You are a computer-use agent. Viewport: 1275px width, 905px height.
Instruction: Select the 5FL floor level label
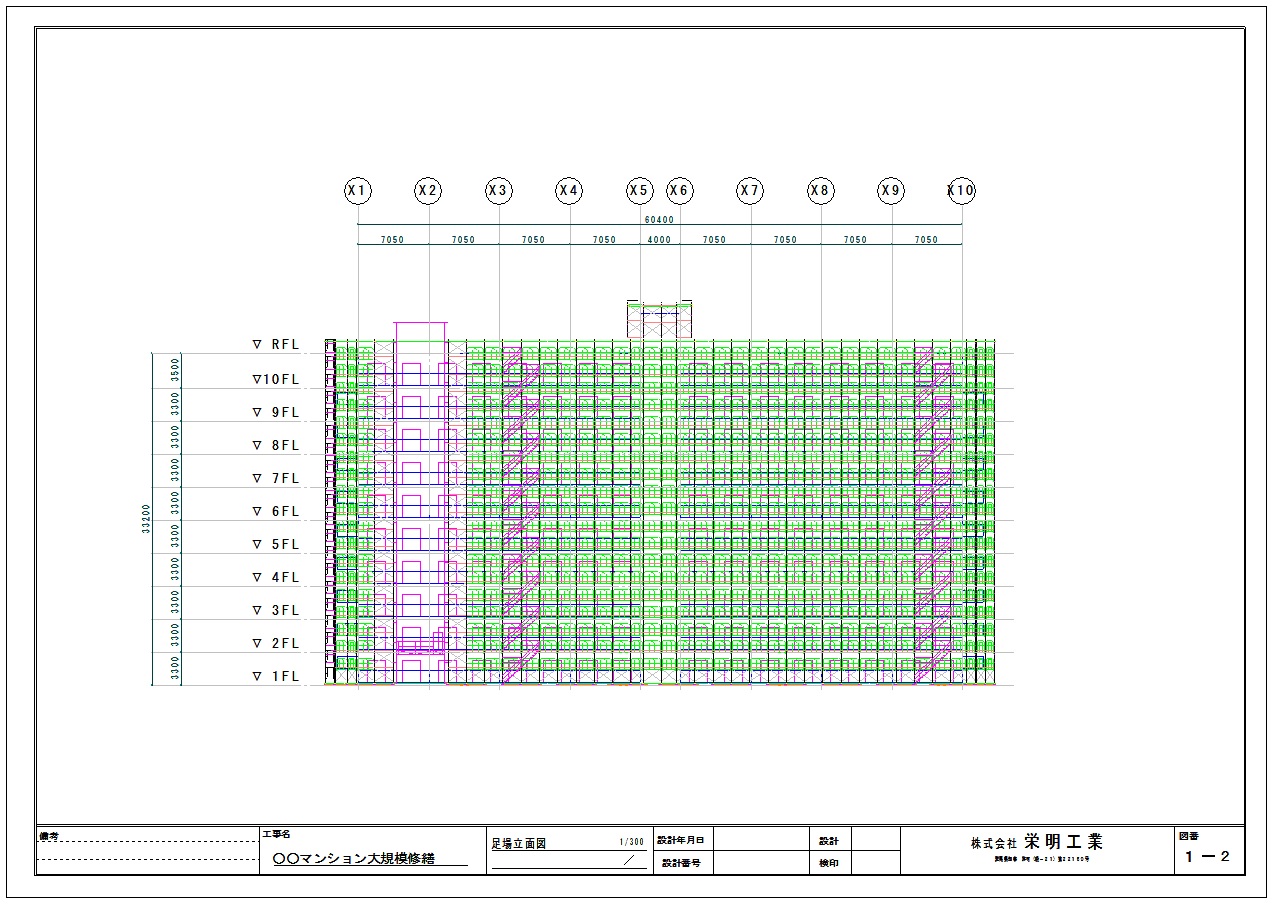coord(285,544)
